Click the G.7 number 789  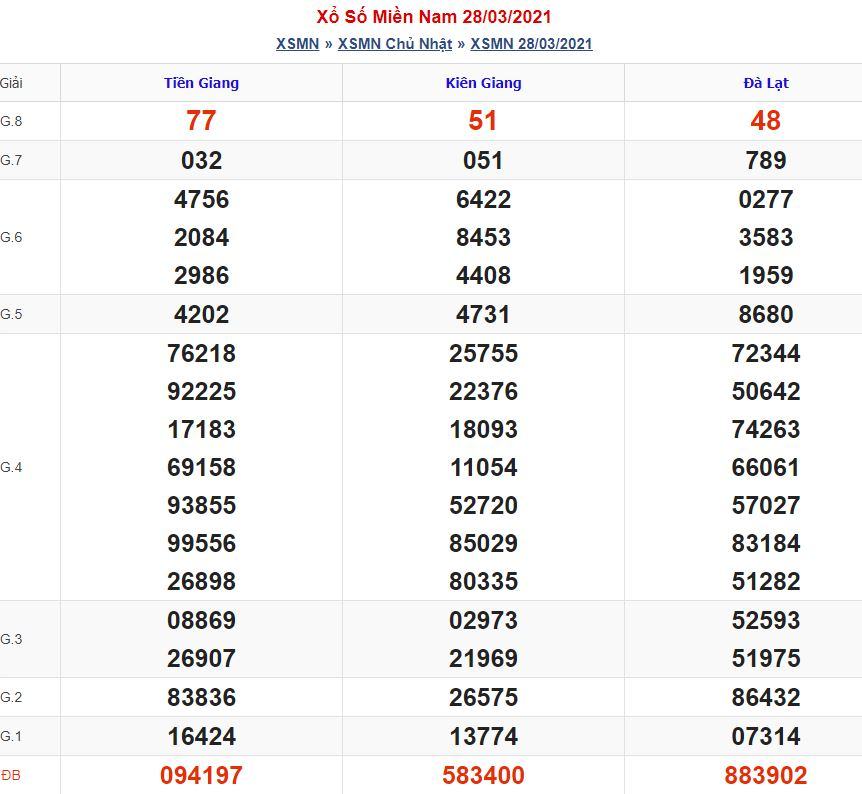(766, 161)
